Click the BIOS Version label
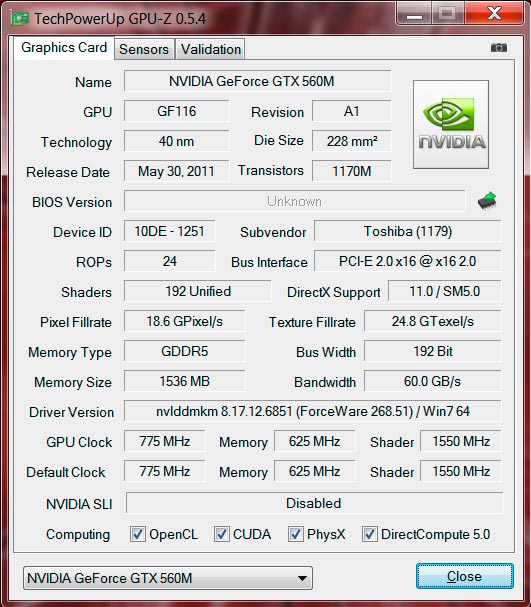The image size is (531, 607). [x=72, y=202]
